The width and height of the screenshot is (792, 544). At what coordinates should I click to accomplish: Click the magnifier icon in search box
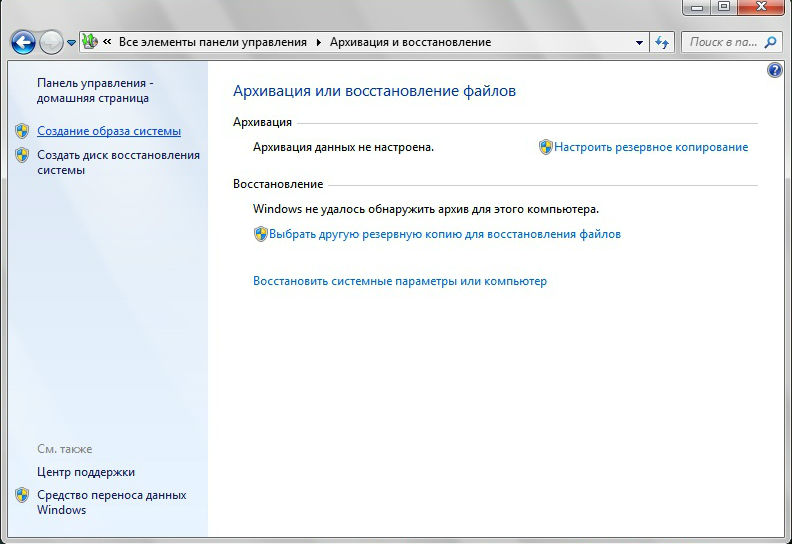pos(771,42)
